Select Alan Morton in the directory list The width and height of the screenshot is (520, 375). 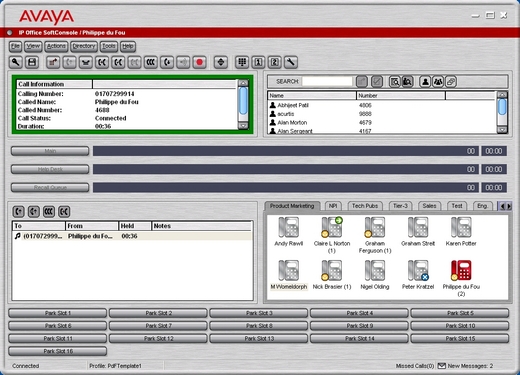(x=382, y=123)
